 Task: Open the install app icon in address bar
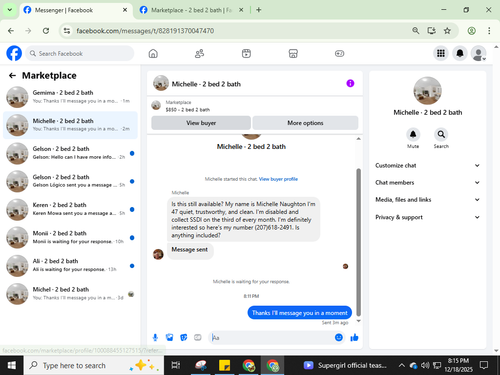click(431, 31)
